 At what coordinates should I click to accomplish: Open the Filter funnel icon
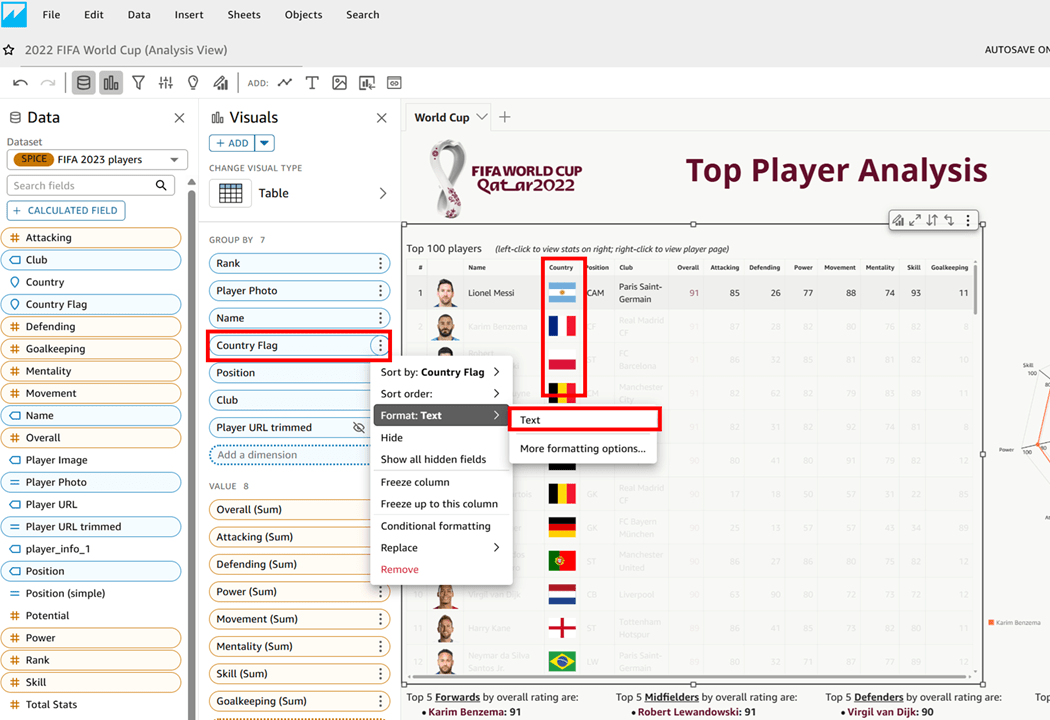(x=139, y=83)
